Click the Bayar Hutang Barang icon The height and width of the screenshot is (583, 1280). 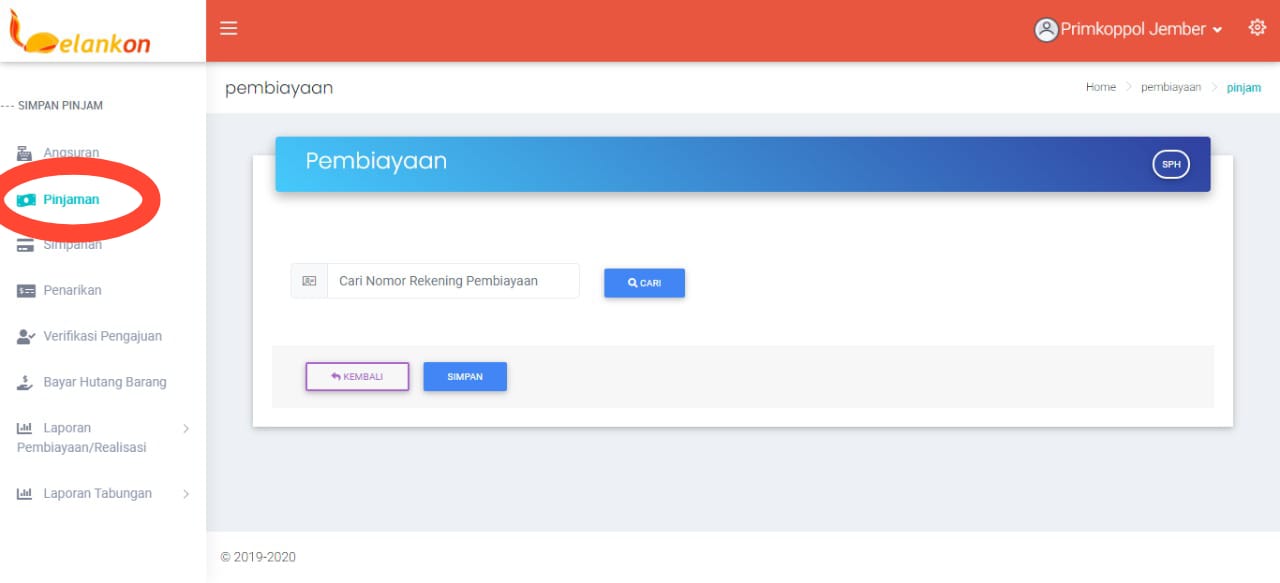point(26,383)
